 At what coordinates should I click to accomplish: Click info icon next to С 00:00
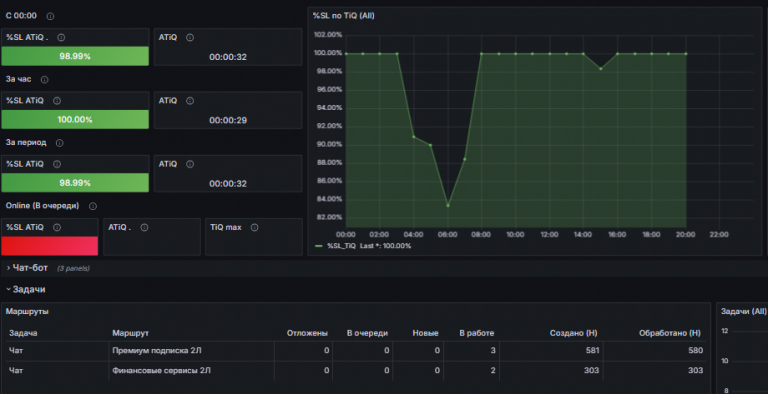click(50, 16)
